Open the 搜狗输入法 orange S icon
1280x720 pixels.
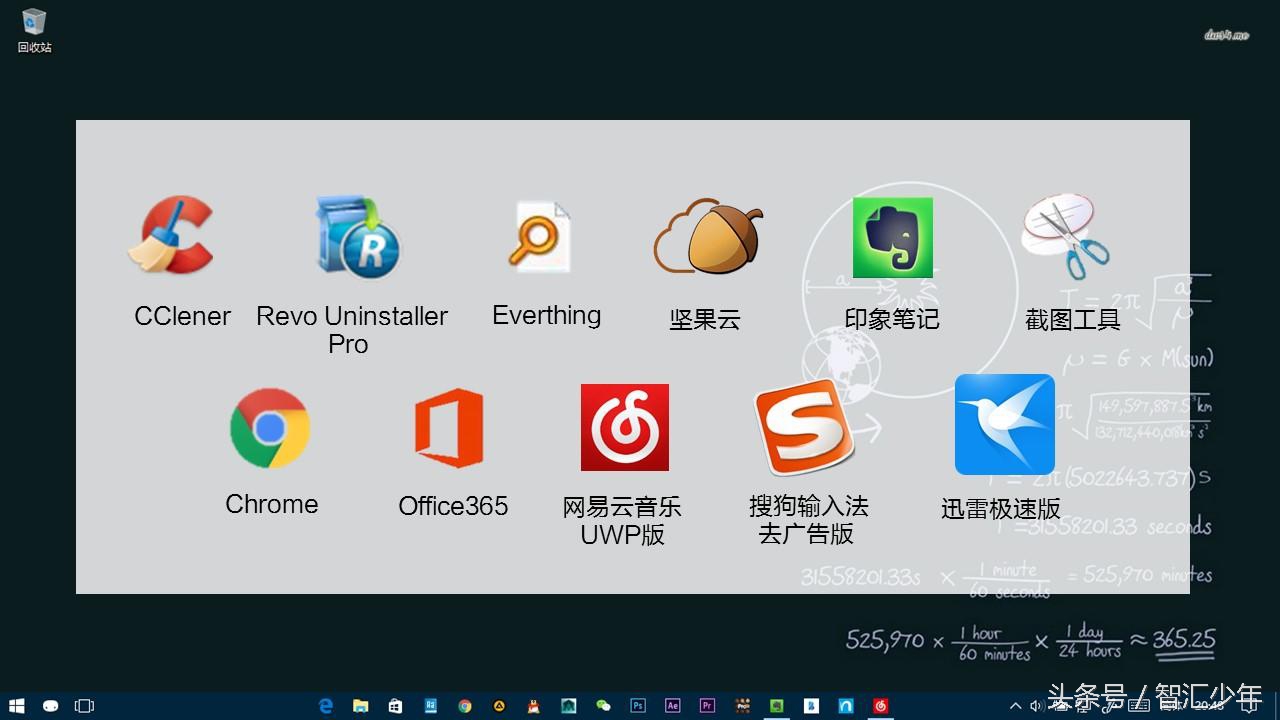[x=804, y=426]
